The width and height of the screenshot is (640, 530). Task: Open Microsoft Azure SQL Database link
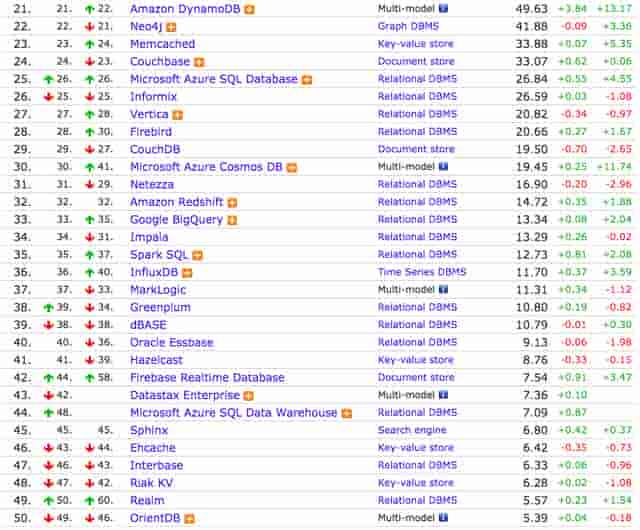coord(214,79)
